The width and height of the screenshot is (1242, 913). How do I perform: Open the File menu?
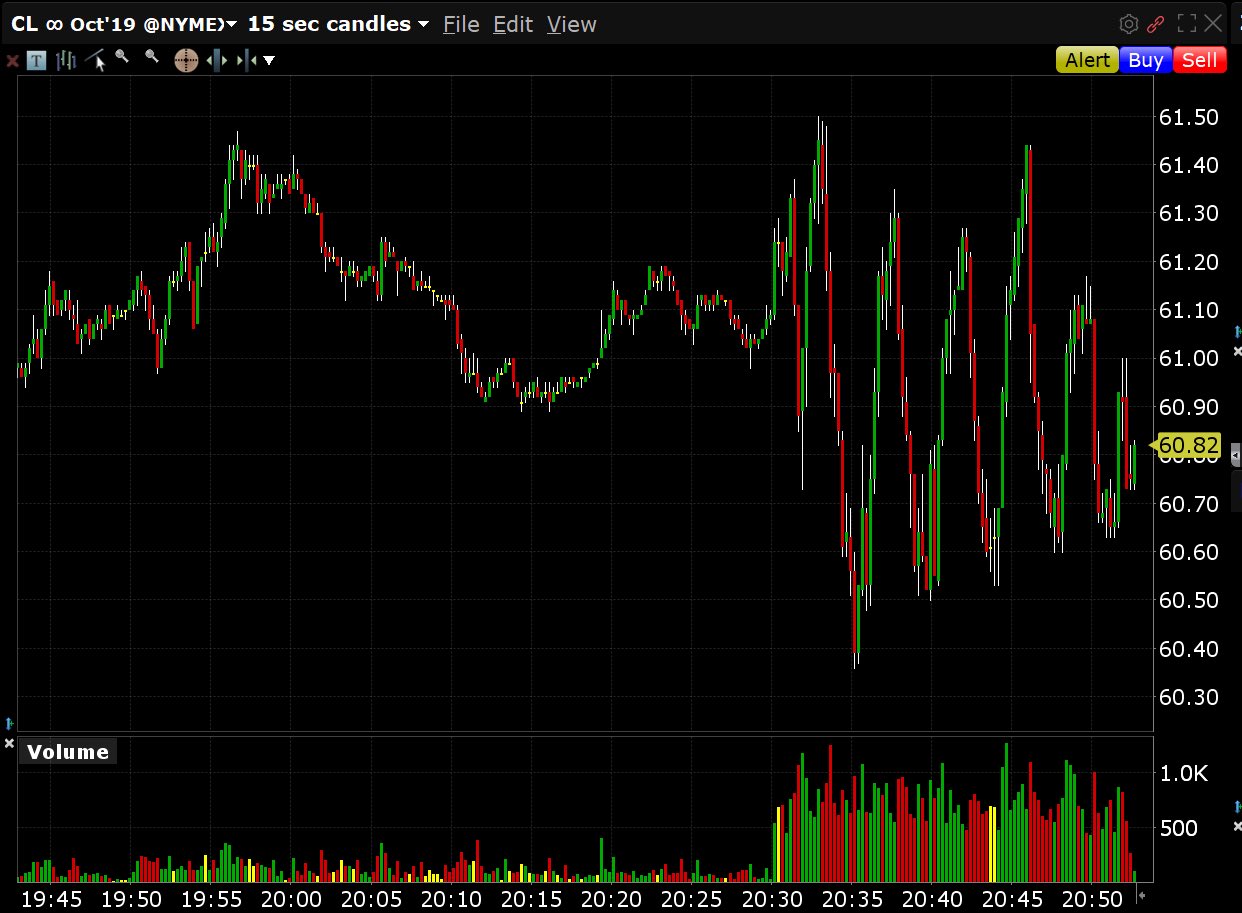pyautogui.click(x=461, y=24)
